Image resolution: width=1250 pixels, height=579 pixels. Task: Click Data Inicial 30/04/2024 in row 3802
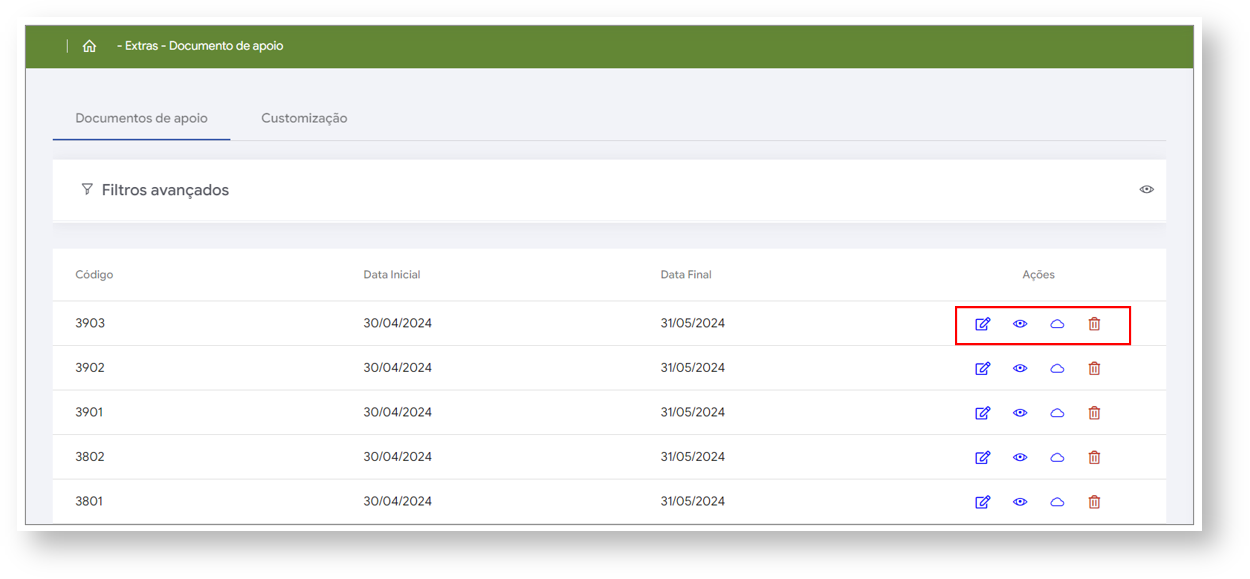click(x=398, y=457)
